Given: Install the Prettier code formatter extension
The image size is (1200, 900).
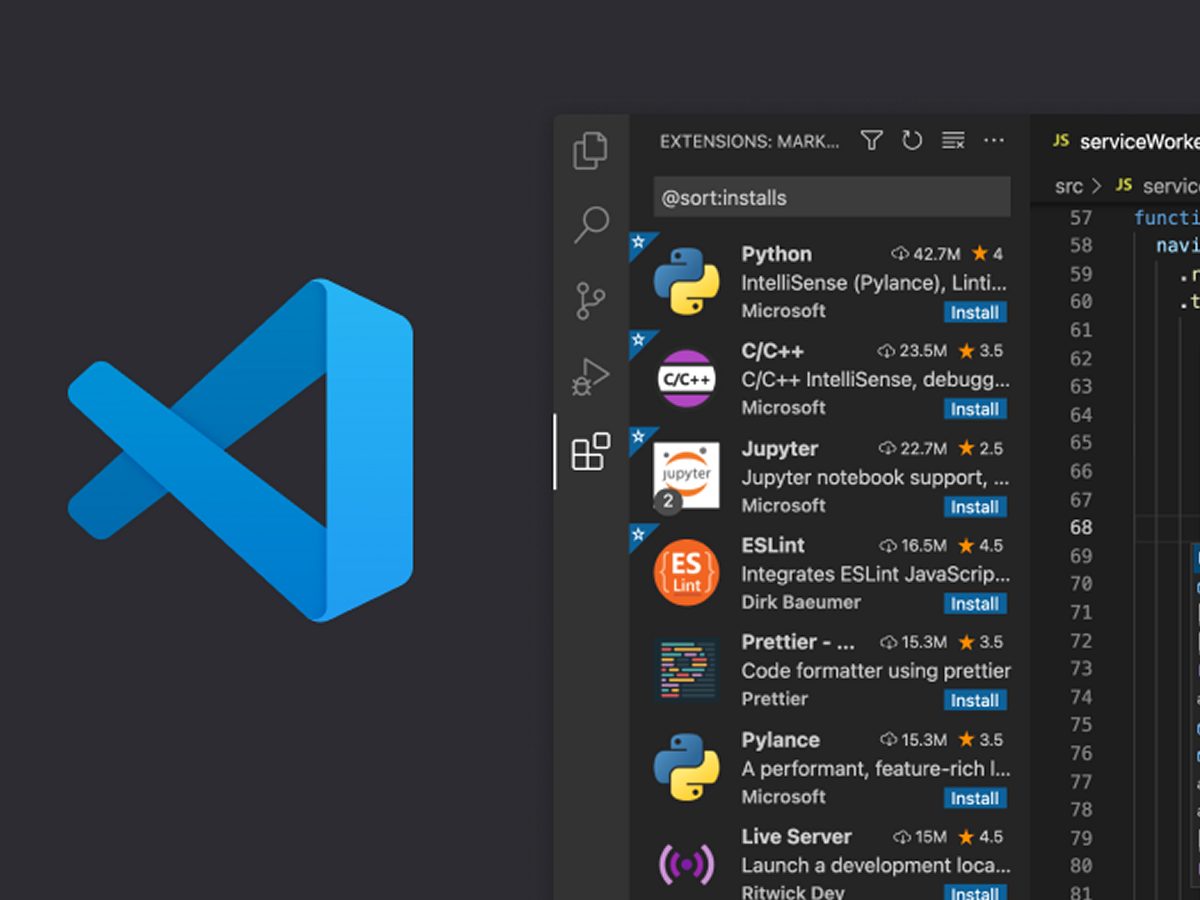Looking at the screenshot, I should (974, 701).
